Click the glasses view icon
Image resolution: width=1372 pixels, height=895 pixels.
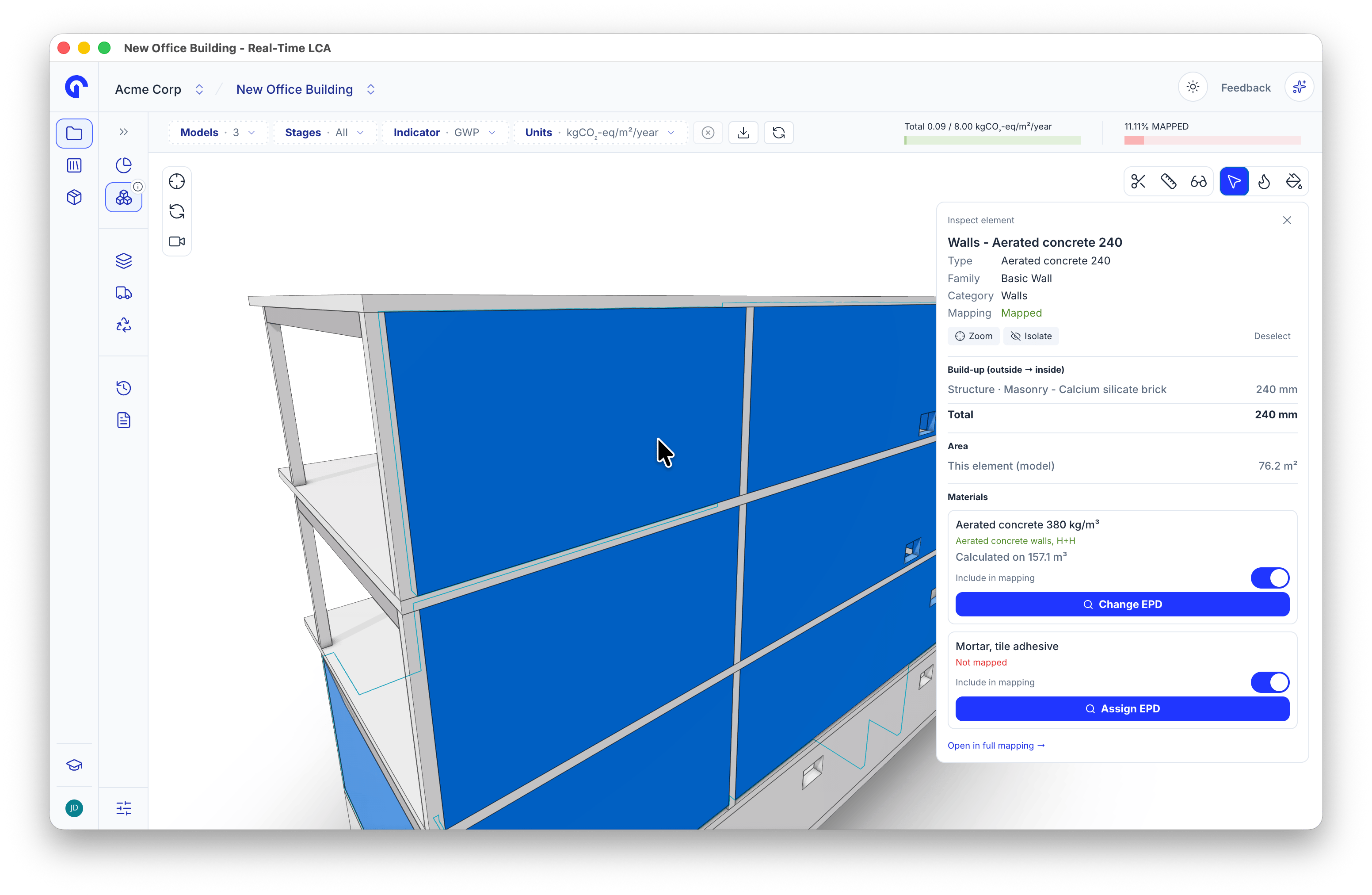click(1198, 182)
